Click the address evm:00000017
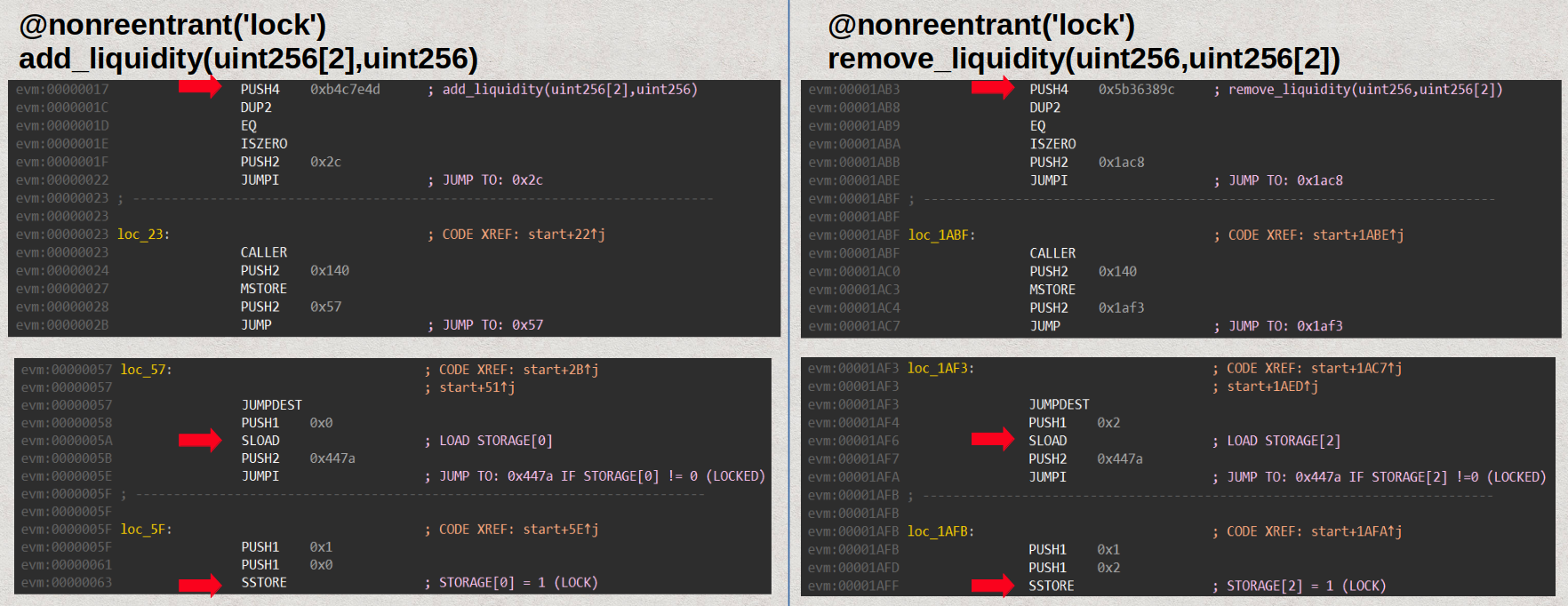 pos(62,90)
